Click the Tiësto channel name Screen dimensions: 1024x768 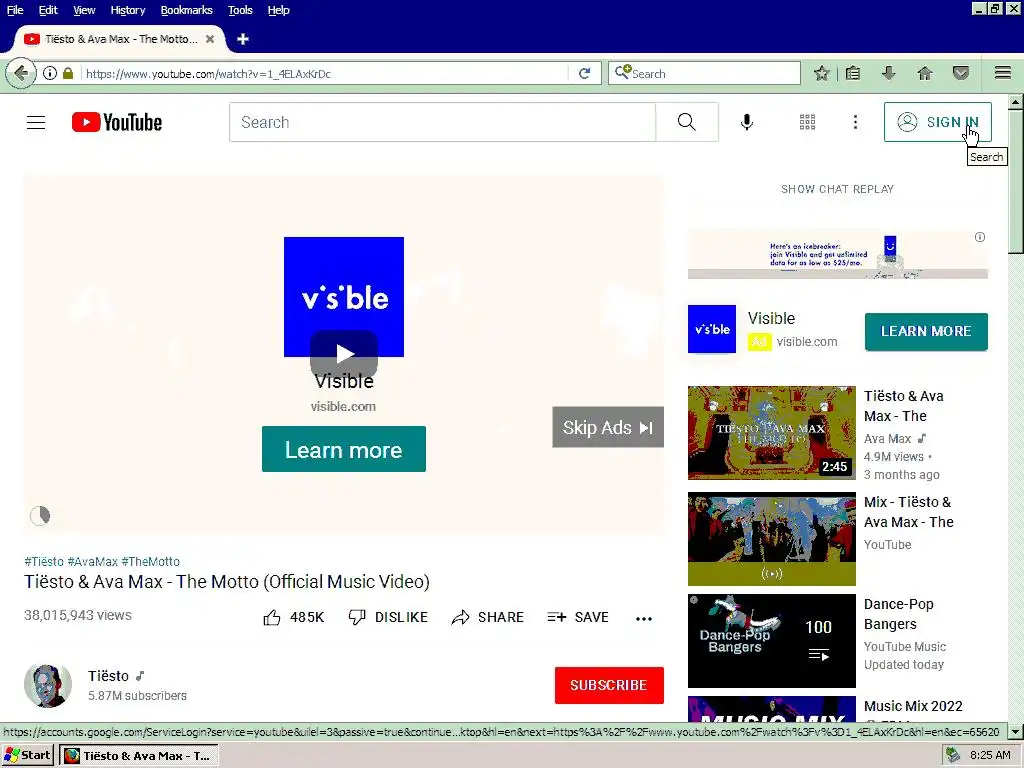coord(108,676)
